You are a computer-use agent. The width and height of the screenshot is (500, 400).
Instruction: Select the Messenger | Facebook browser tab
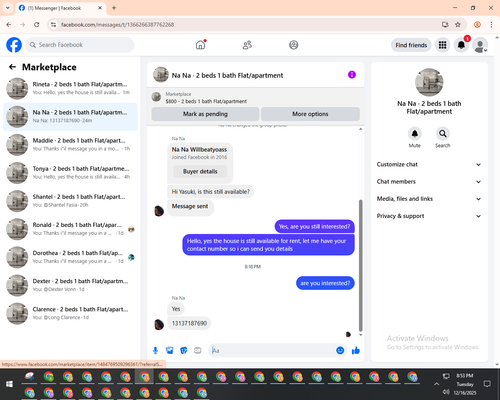click(x=61, y=8)
